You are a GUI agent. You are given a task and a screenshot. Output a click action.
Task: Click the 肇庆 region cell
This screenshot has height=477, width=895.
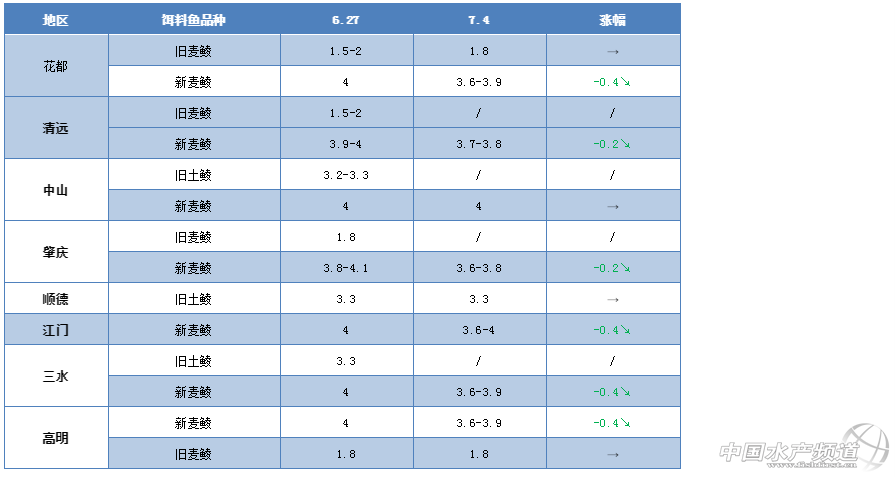[56, 252]
